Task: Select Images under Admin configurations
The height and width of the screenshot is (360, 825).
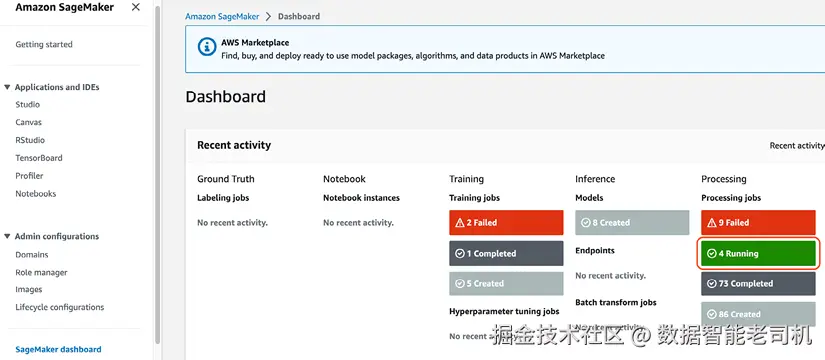Action: (29, 289)
